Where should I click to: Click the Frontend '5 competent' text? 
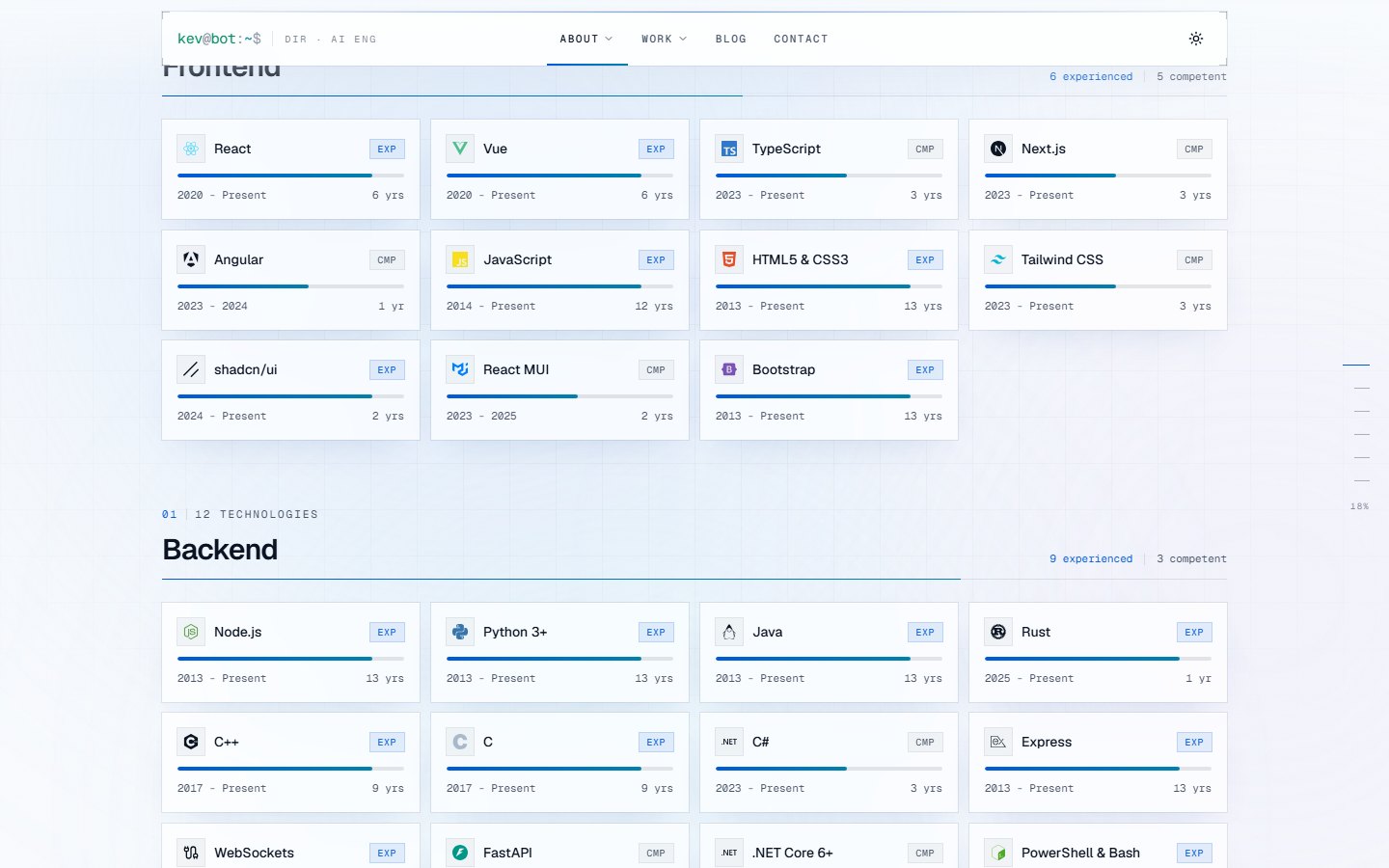(1191, 77)
